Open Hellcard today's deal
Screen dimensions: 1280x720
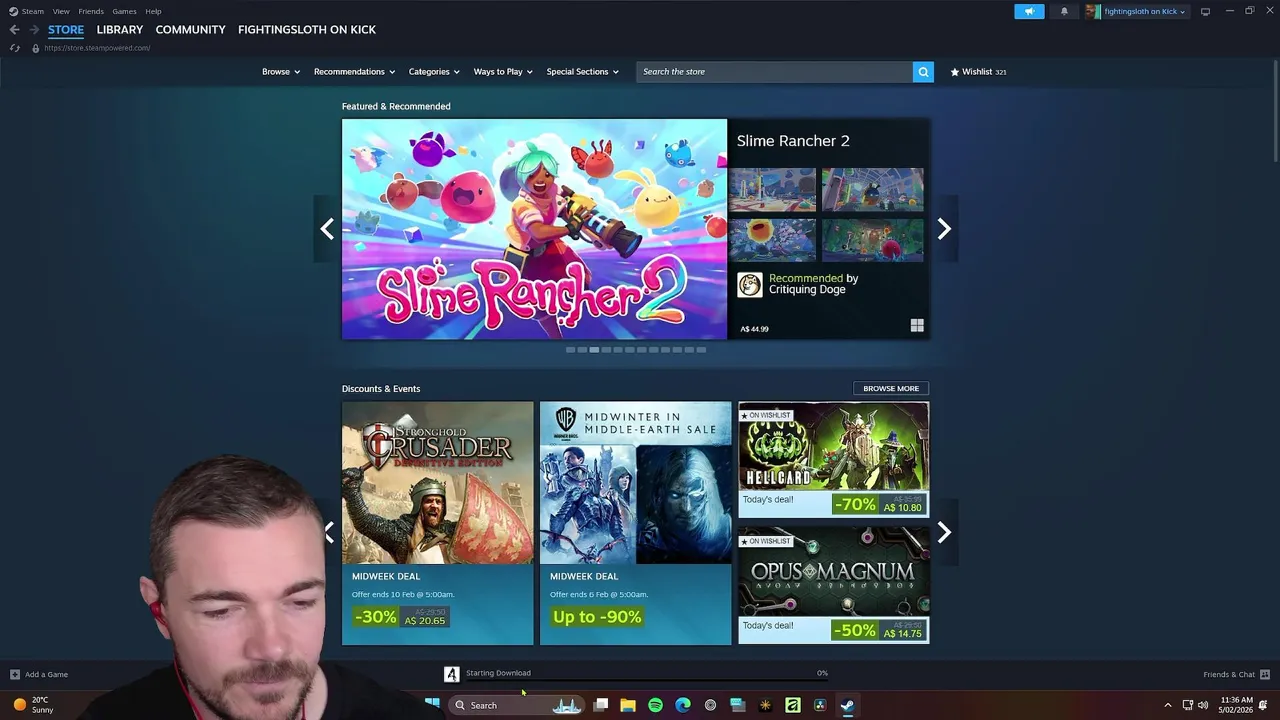pyautogui.click(x=833, y=460)
